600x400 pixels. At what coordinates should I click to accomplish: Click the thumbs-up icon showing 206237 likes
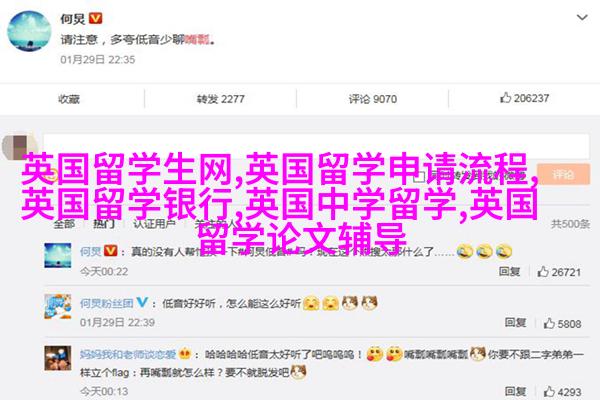(505, 98)
